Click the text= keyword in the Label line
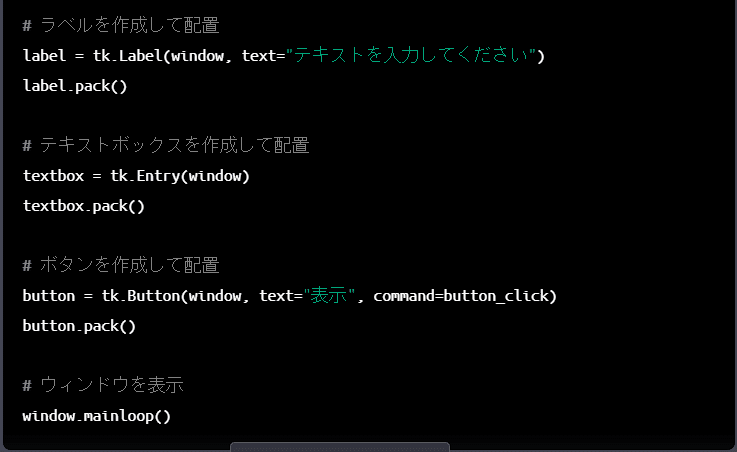Image resolution: width=737 pixels, height=452 pixels. coord(263,56)
